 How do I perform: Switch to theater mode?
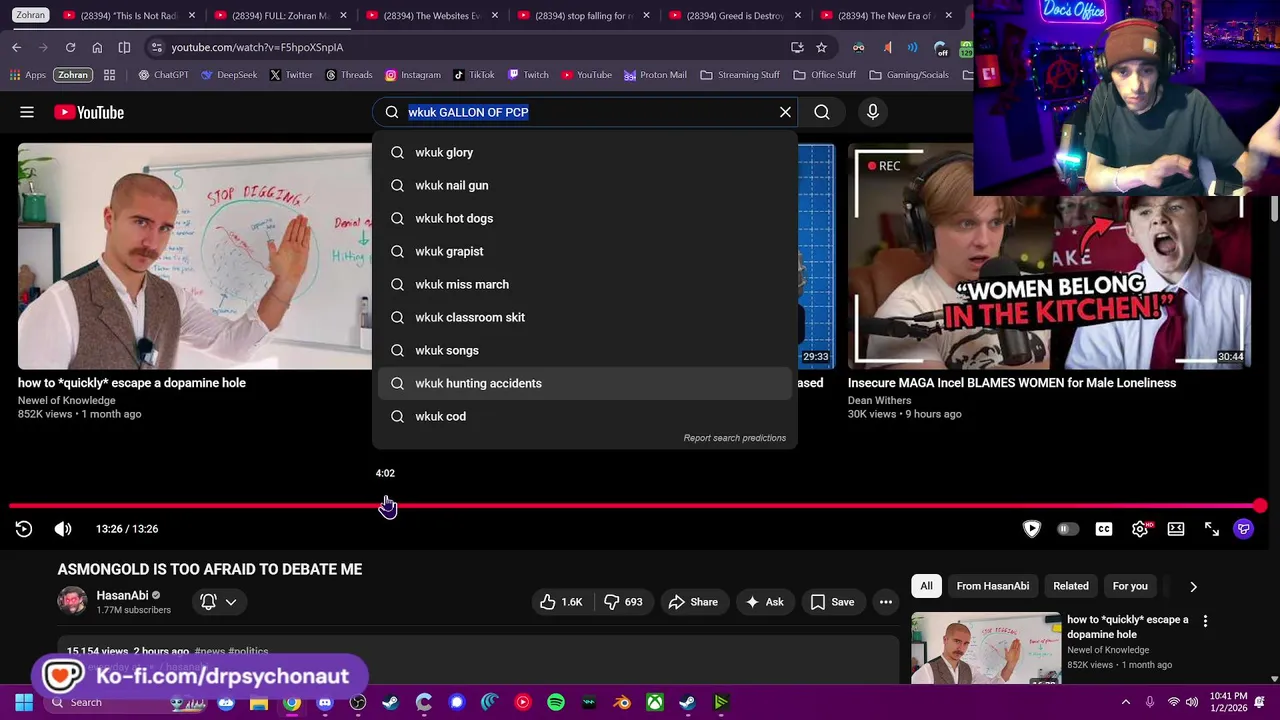click(x=1176, y=529)
